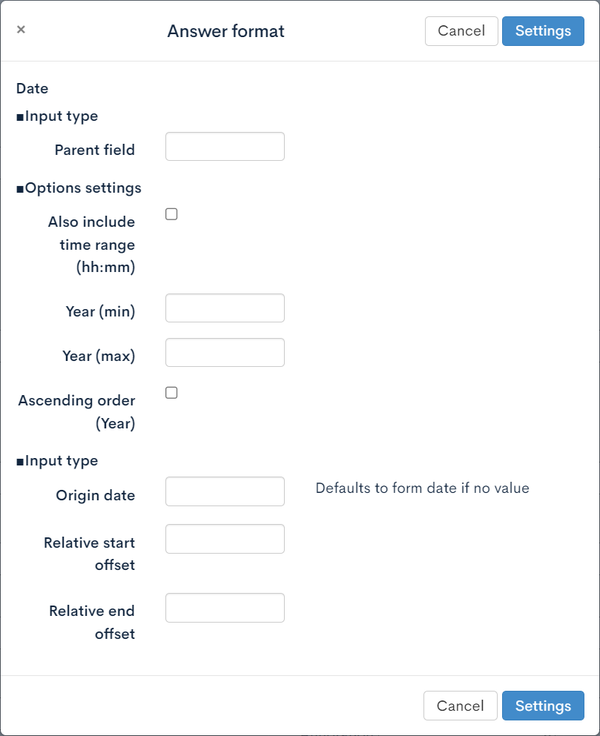Select the Year (min) input box

point(225,308)
